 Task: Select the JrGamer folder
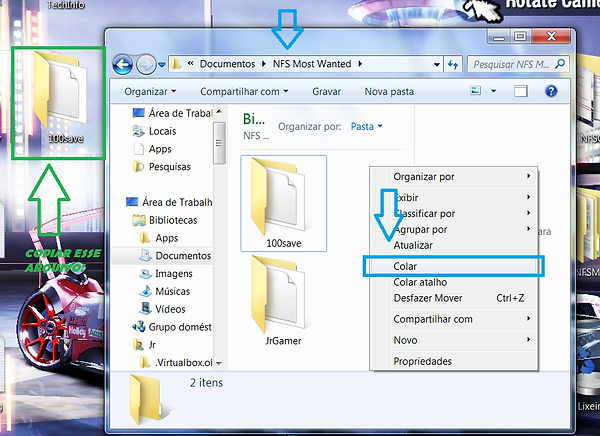tap(283, 300)
